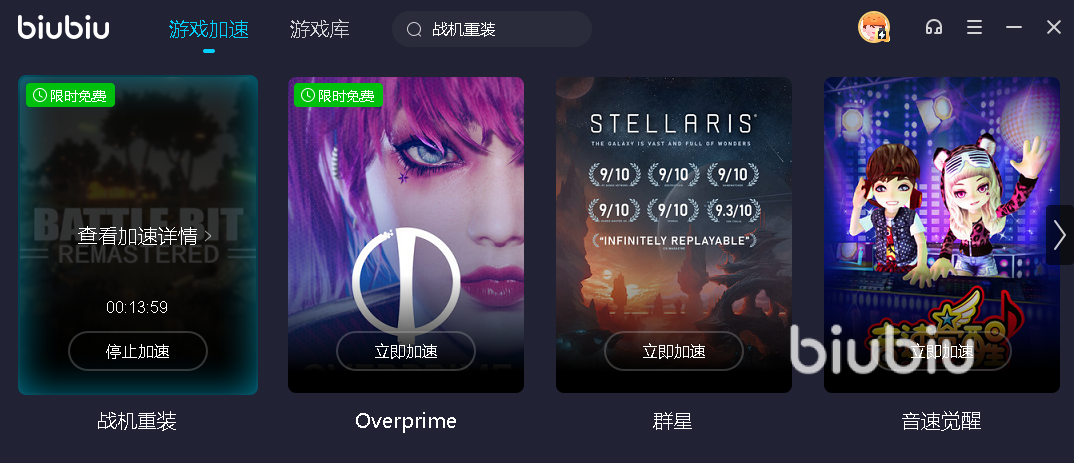Screen dimensions: 1074x463
Task: Select the Overprime game cover
Action: [x=405, y=235]
